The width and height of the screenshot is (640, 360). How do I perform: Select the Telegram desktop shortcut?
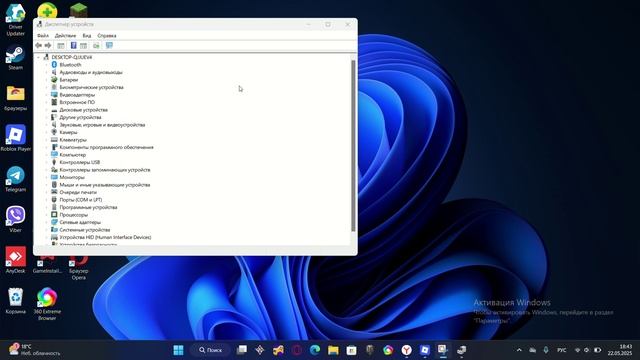pyautogui.click(x=16, y=179)
